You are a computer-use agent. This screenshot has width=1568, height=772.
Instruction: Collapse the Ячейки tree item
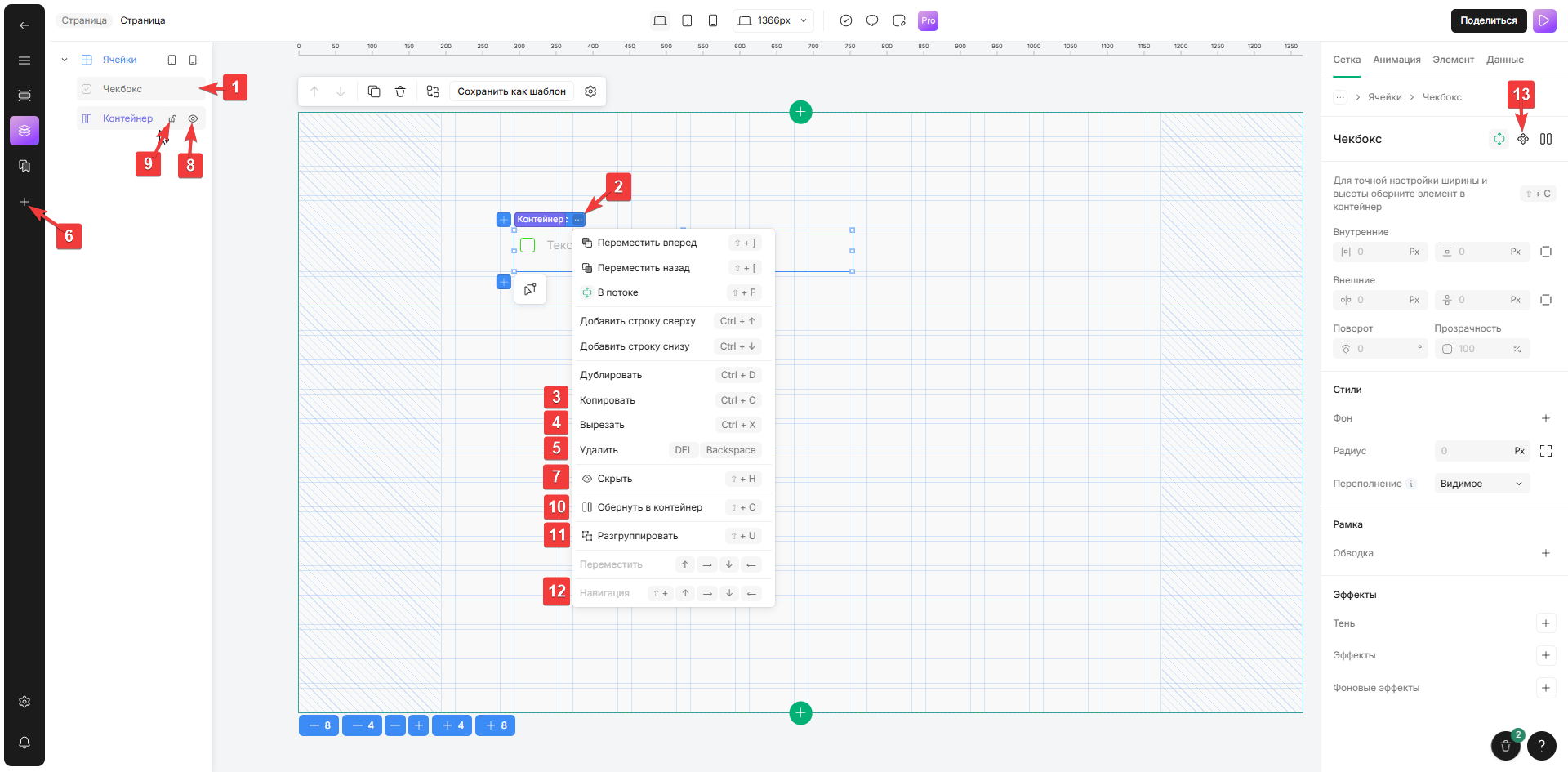[x=65, y=60]
